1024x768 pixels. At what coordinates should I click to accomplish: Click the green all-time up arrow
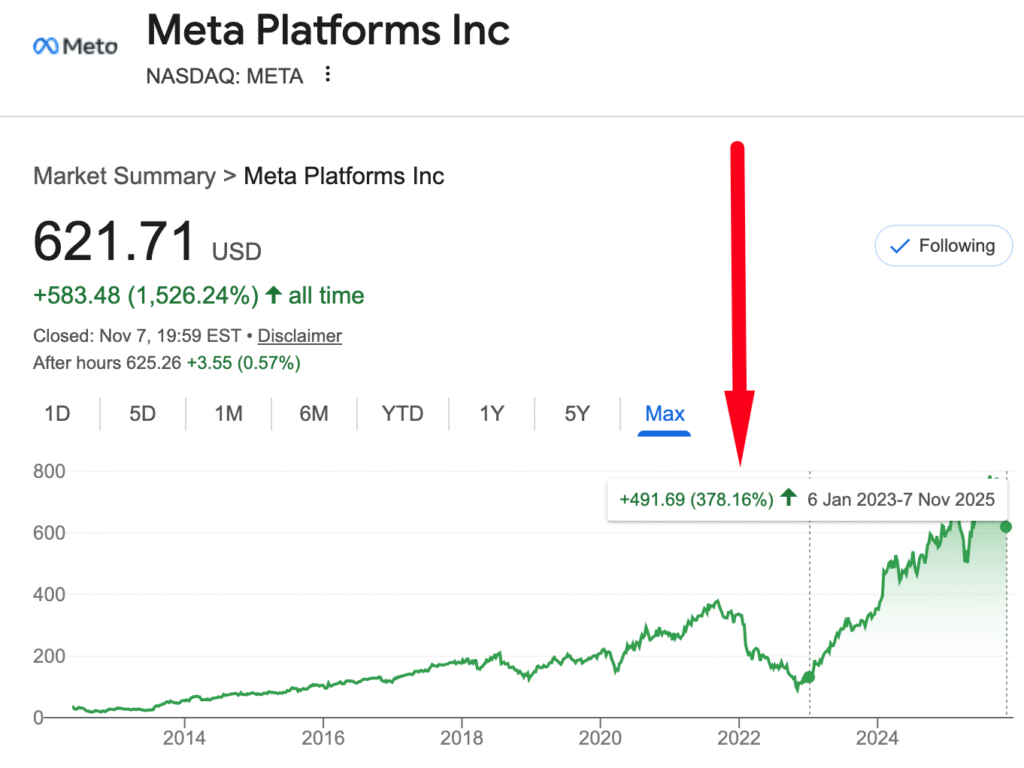[273, 296]
